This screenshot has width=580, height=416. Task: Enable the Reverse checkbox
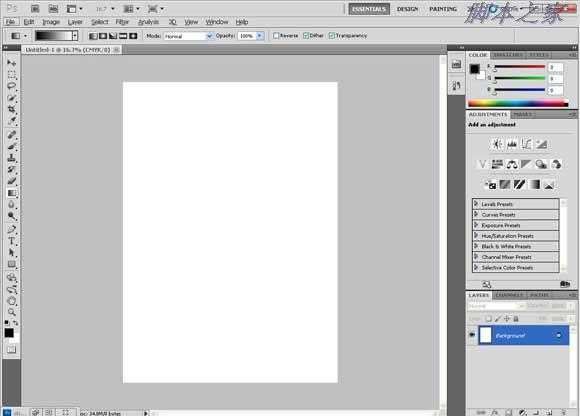(x=276, y=35)
